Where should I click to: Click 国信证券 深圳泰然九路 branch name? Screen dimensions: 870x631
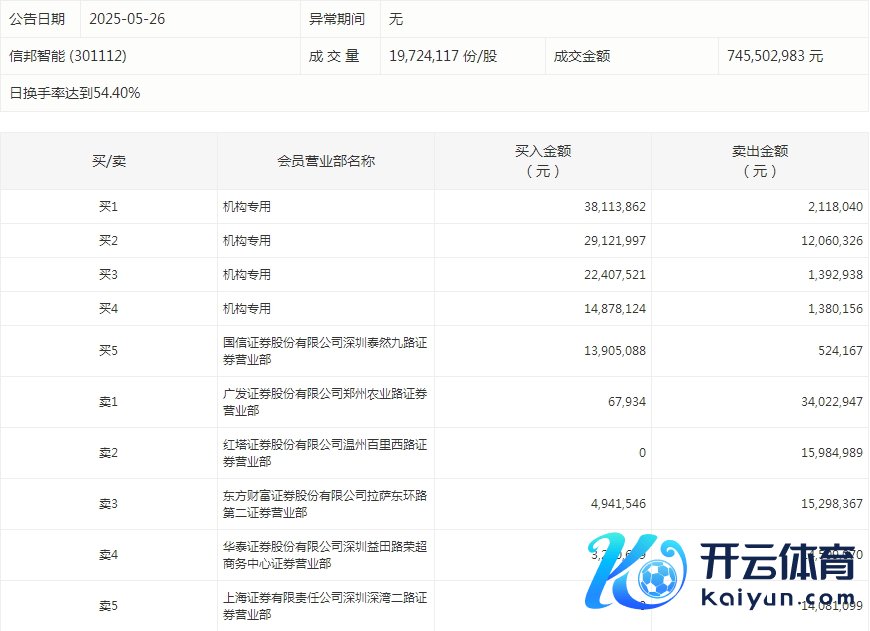pos(325,351)
